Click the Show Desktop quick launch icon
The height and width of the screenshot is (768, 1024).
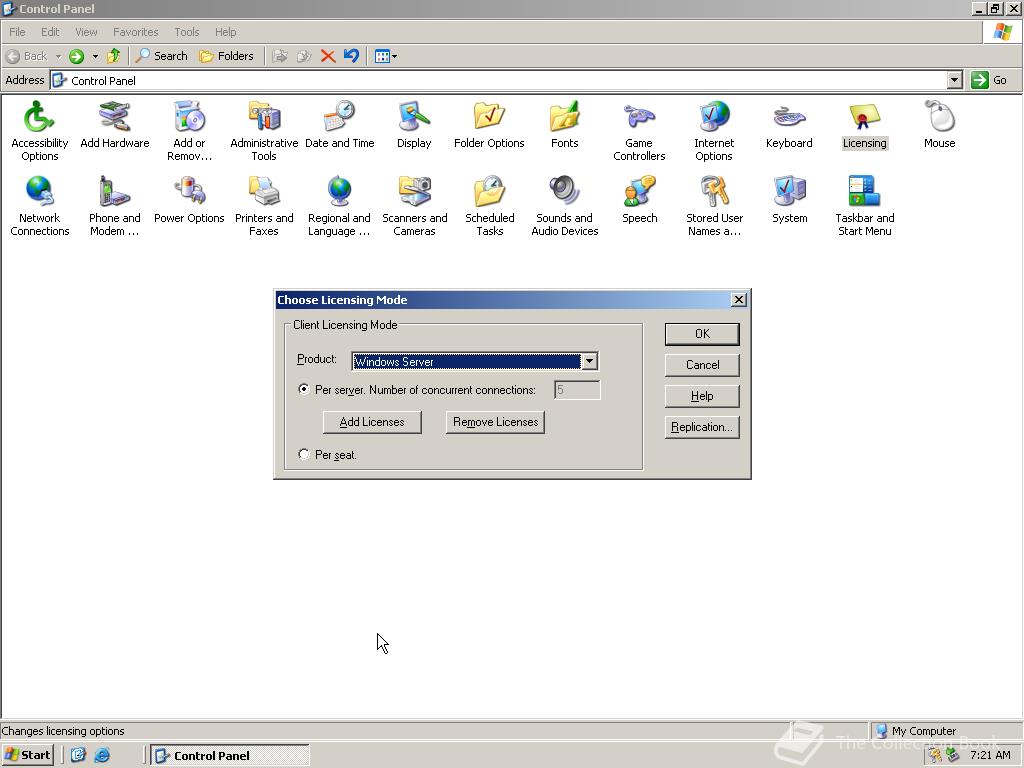point(78,755)
